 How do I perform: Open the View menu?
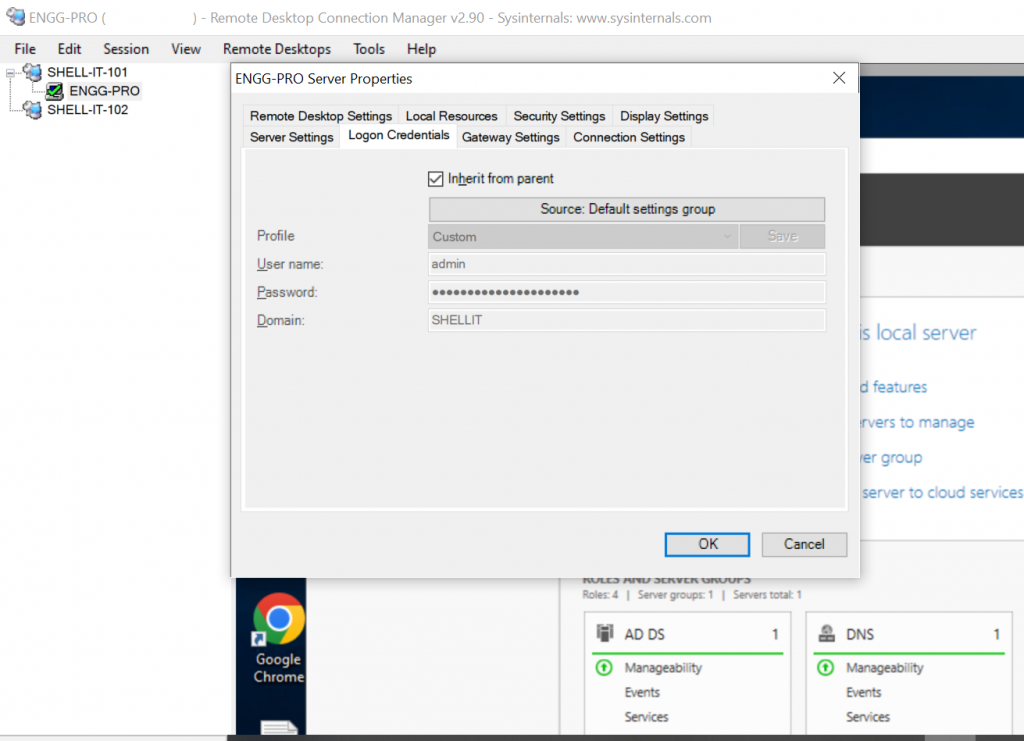coord(186,49)
